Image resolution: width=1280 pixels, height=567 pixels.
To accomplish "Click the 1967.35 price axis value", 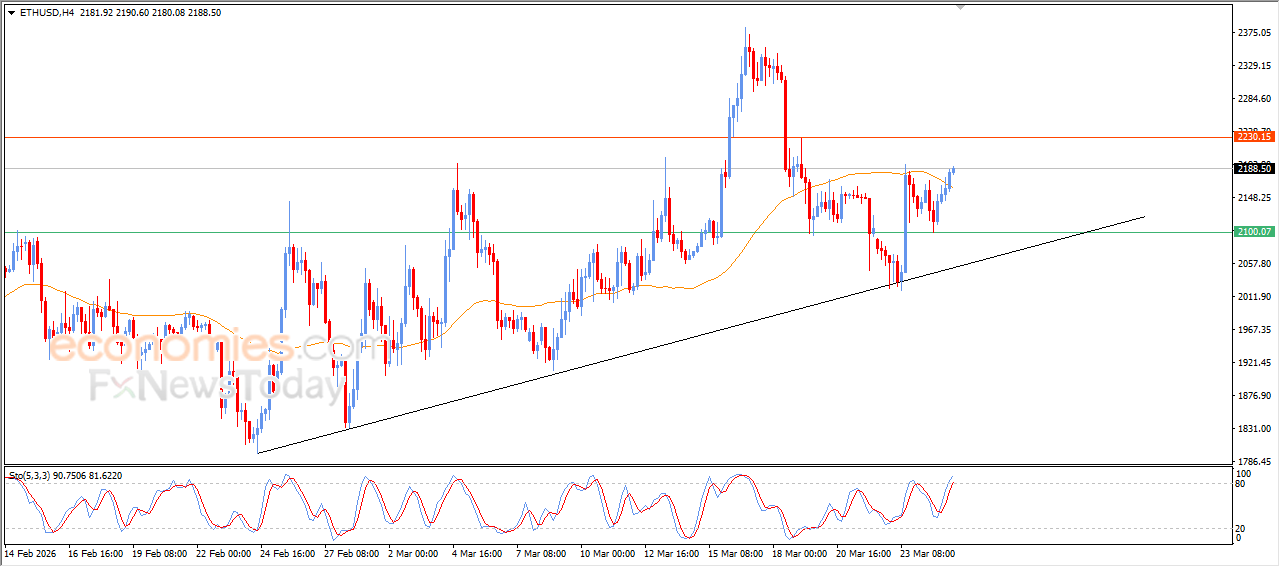I will click(1254, 330).
